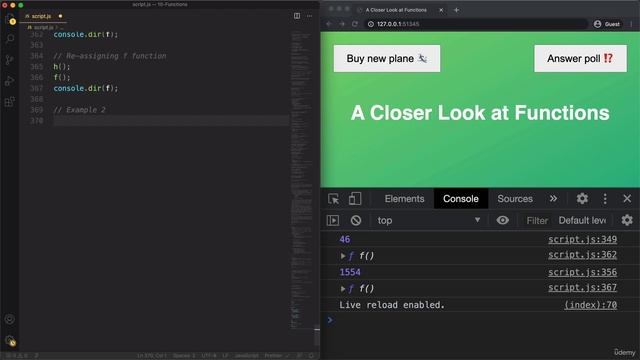This screenshot has height=360, width=640.
Task: Open the script.js:362 source link
Action: 582,255
